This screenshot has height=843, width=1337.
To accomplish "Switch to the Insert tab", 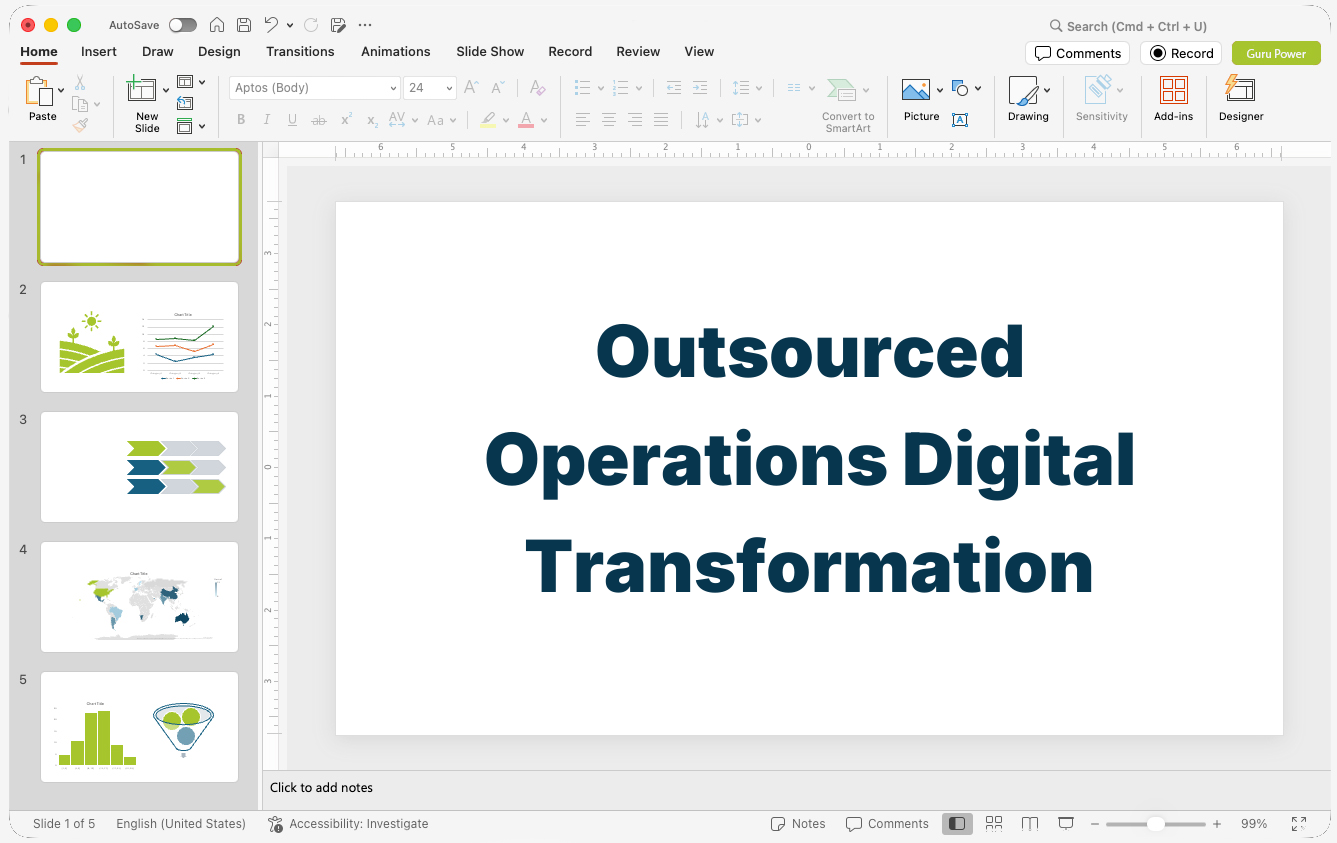I will [x=99, y=52].
